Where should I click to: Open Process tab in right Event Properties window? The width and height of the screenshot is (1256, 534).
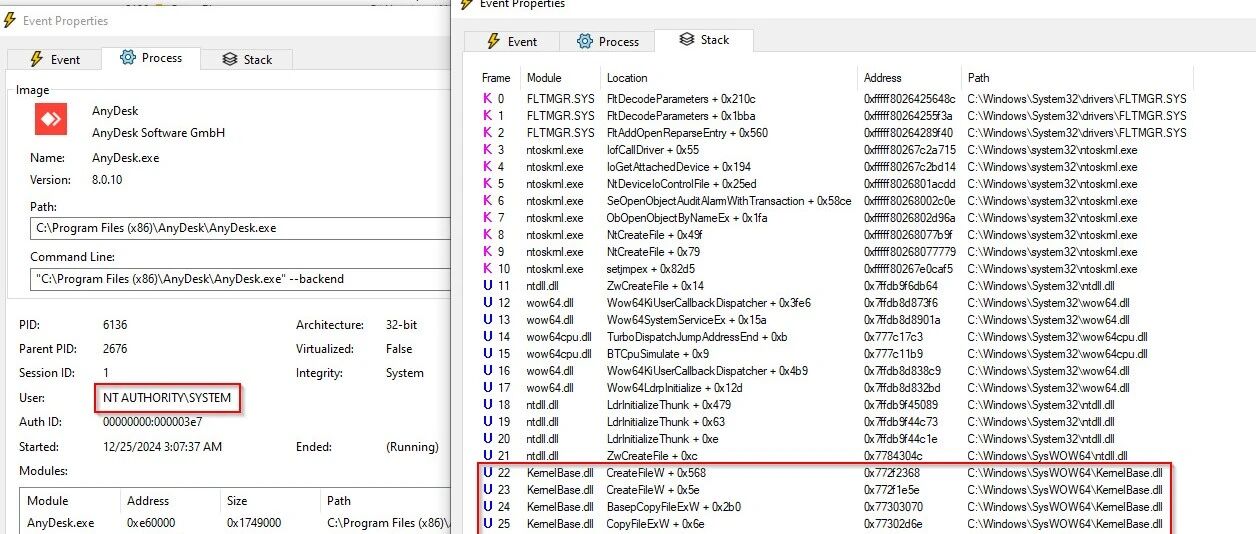607,41
